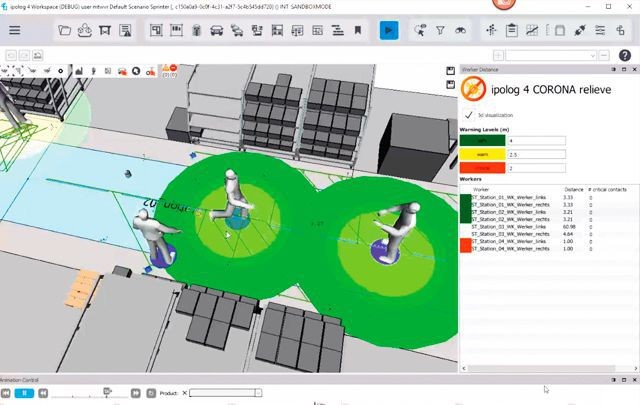Close the Animation Control panel
This screenshot has width=640, height=405.
pos(634,380)
